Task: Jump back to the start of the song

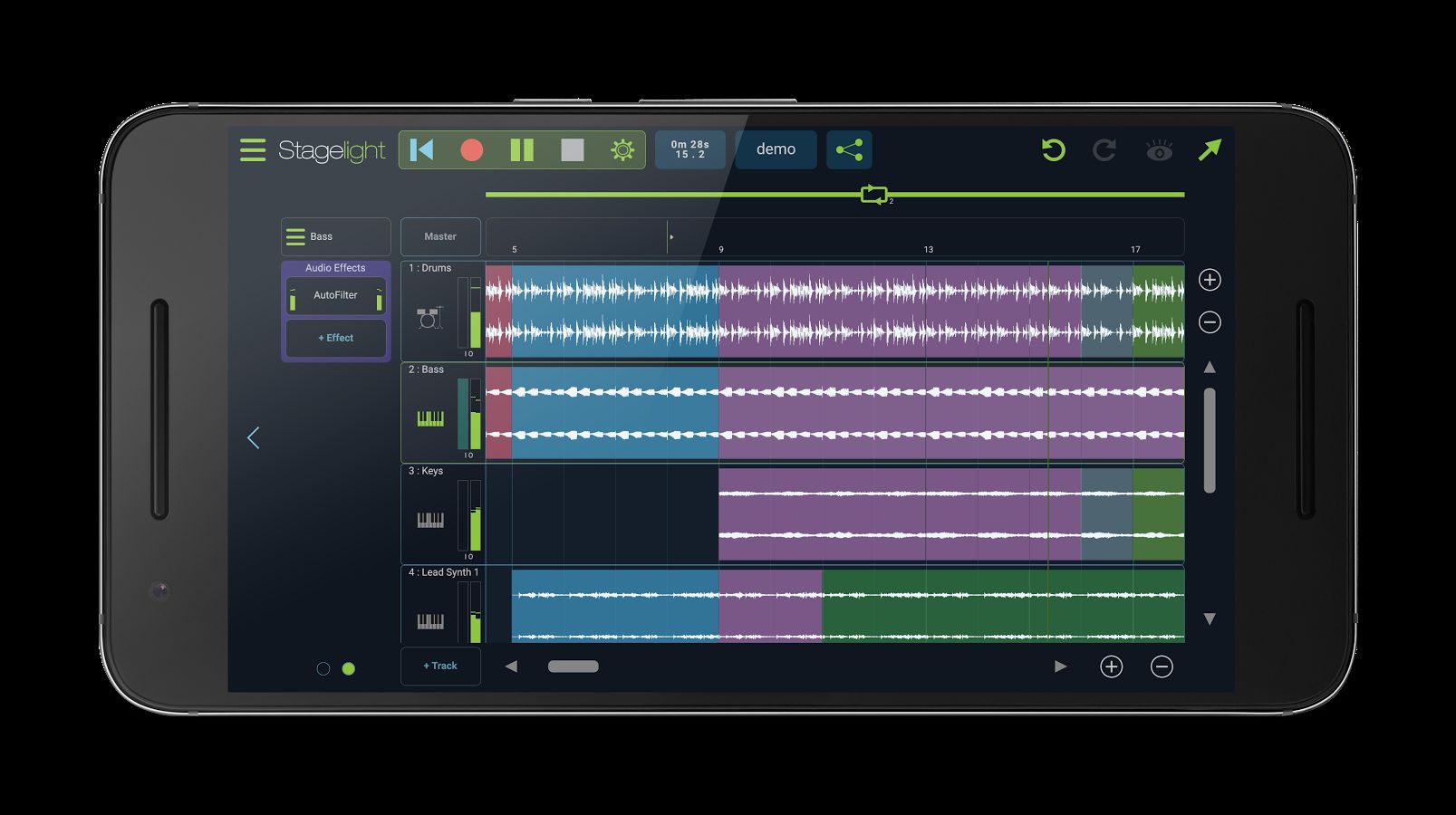Action: (421, 150)
